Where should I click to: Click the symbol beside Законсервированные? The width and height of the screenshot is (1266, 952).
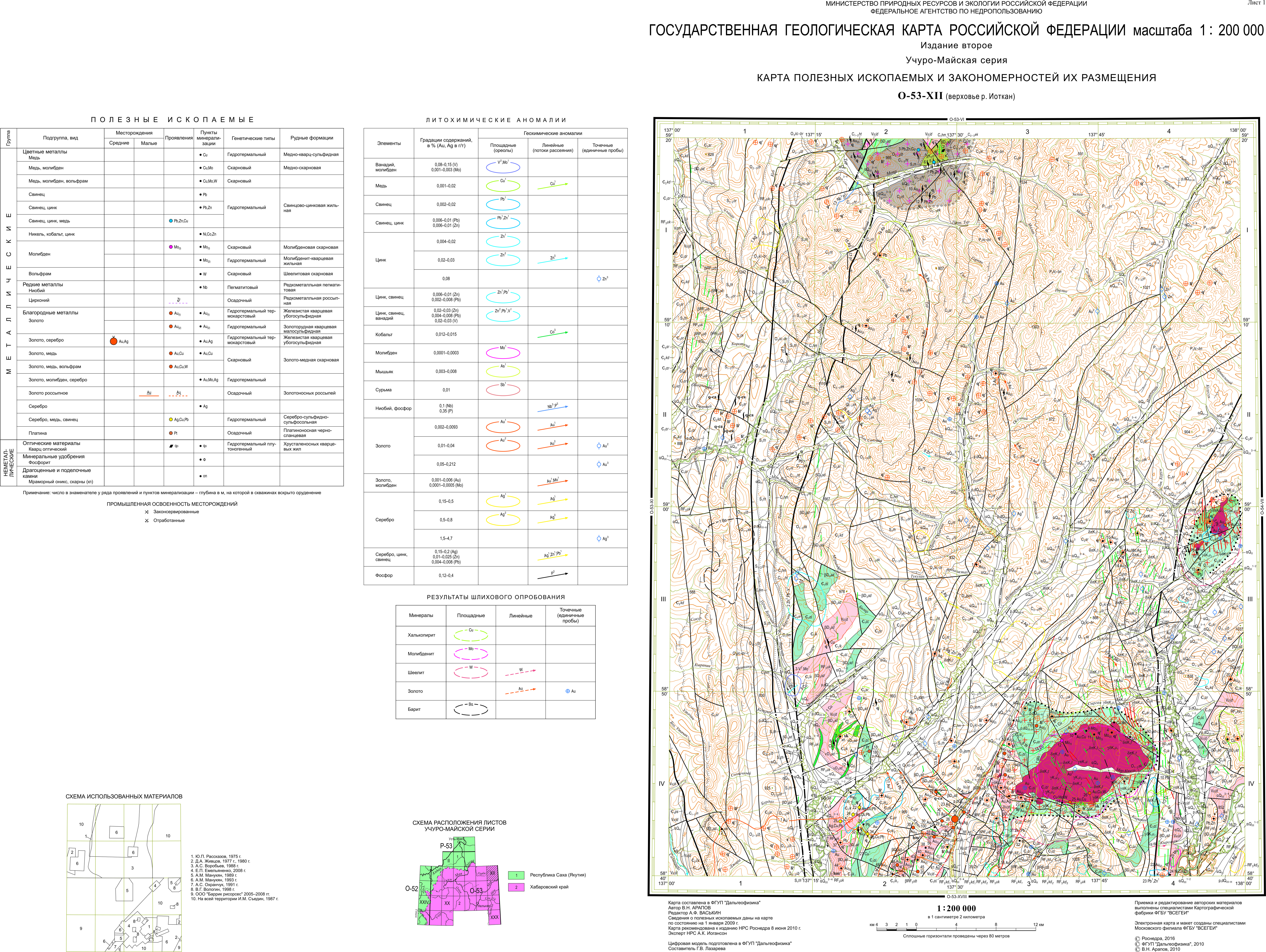click(x=147, y=512)
